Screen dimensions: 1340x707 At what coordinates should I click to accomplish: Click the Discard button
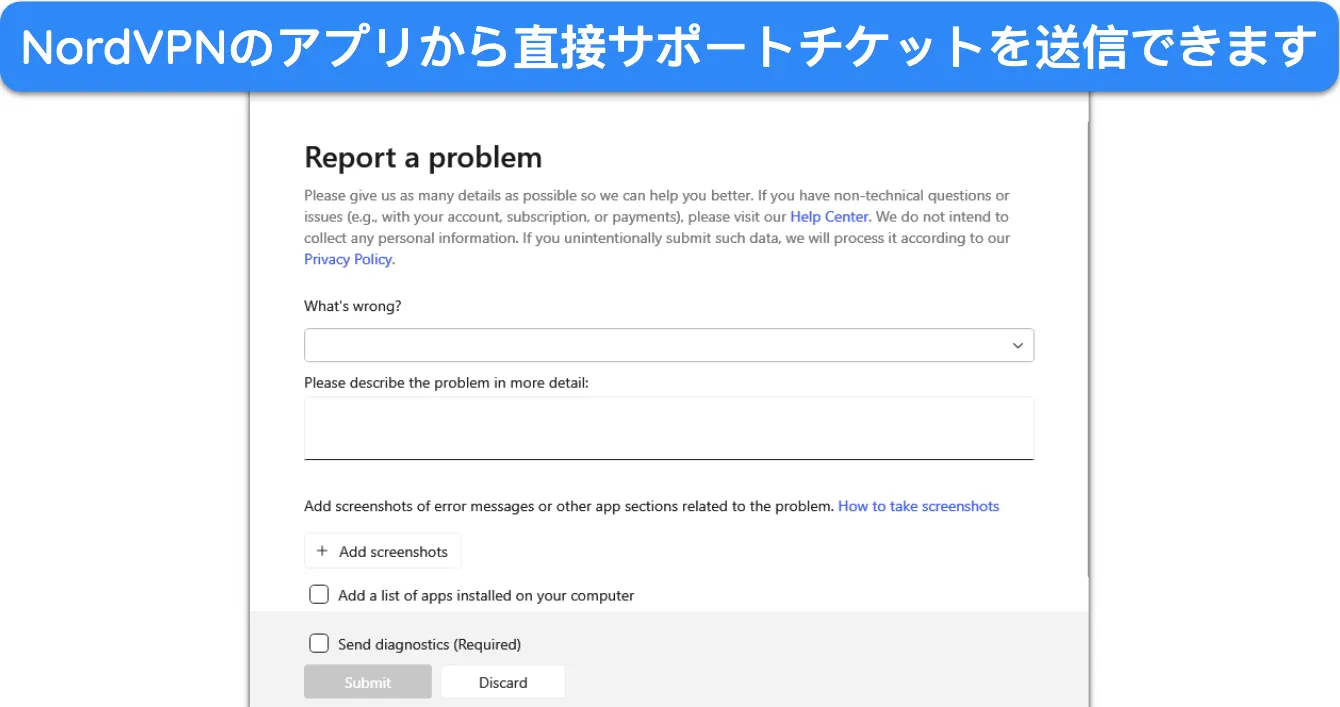pyautogui.click(x=503, y=682)
